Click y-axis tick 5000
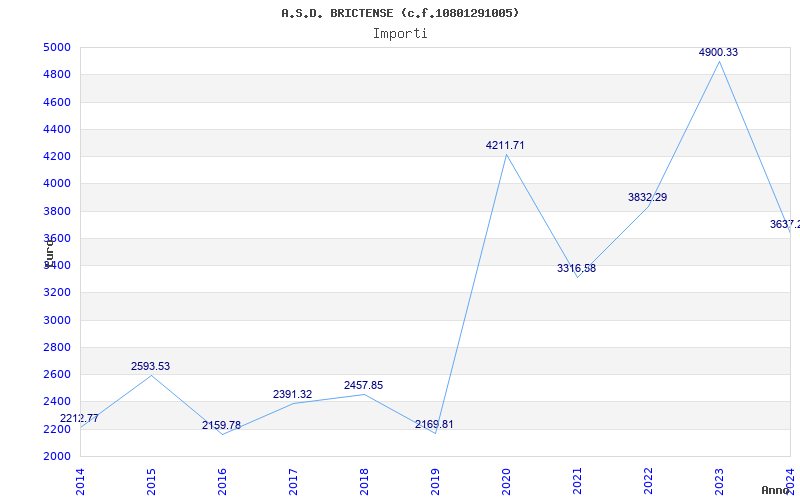The width and height of the screenshot is (800, 500). point(56,47)
